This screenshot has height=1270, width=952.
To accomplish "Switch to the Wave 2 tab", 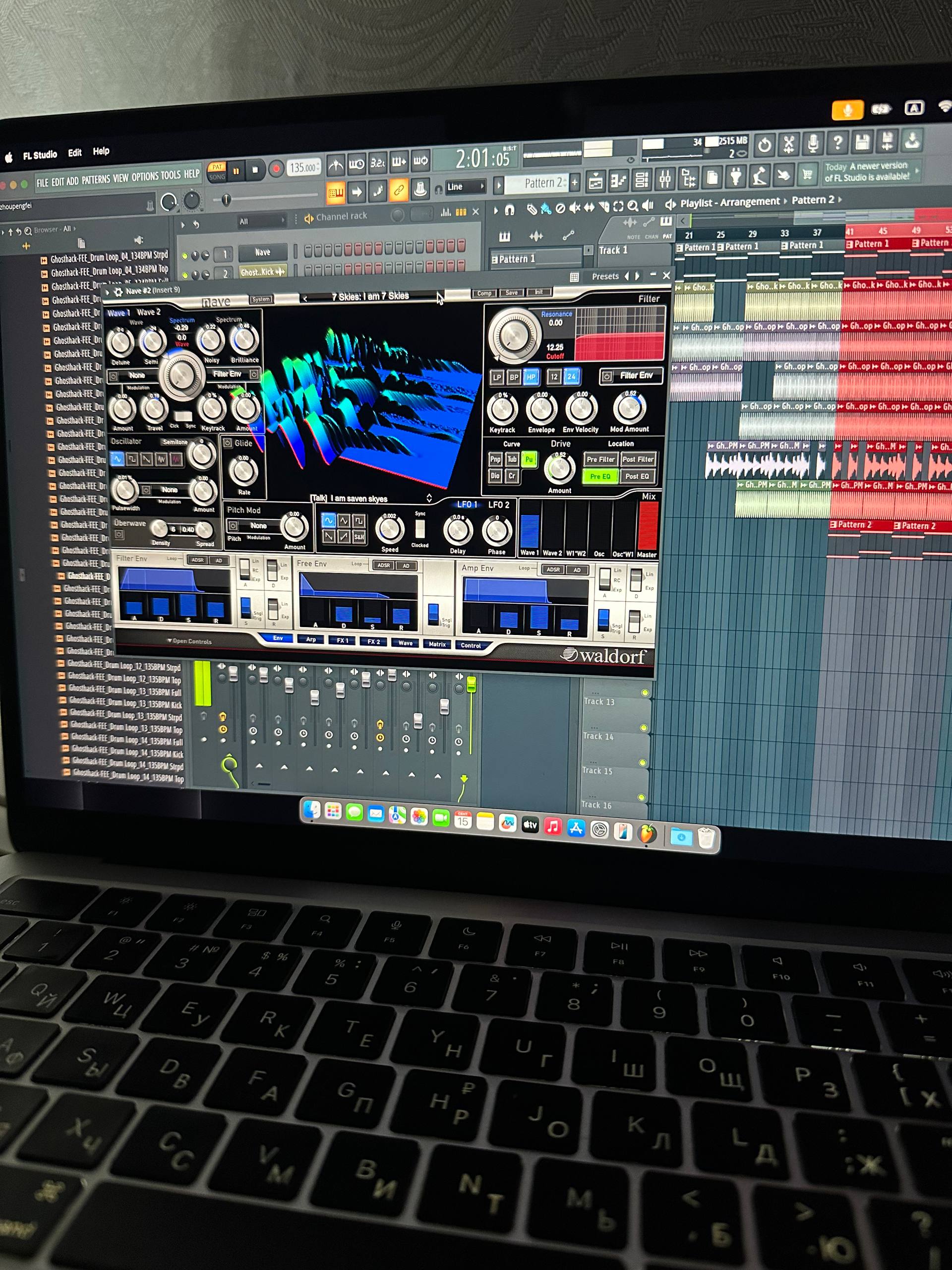I will coord(149,313).
